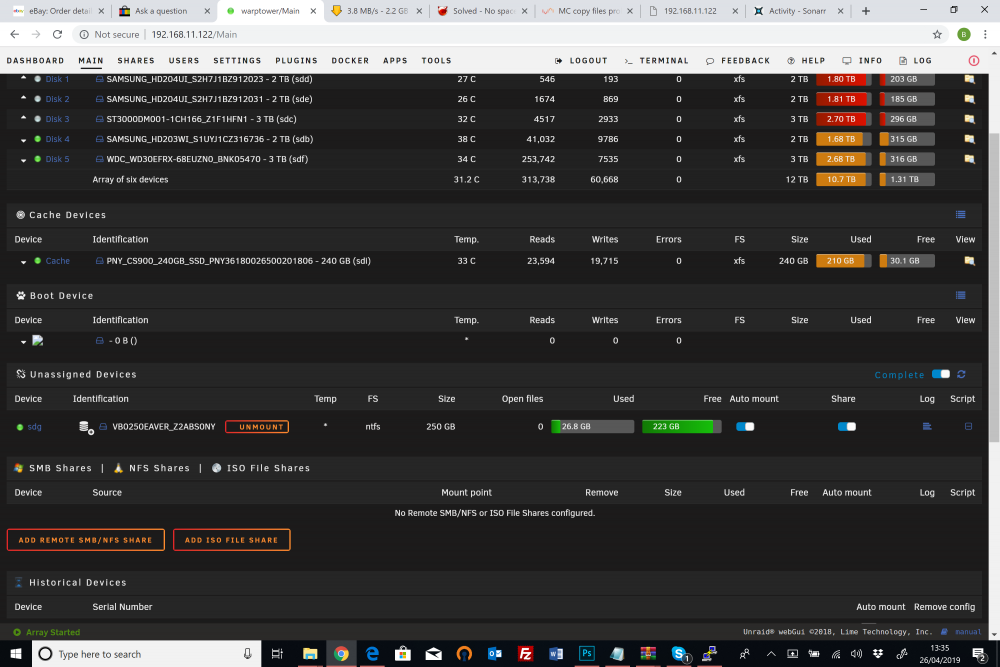Click the Cache 210 GB used bar
Image resolution: width=1000 pixels, height=667 pixels.
(x=843, y=261)
